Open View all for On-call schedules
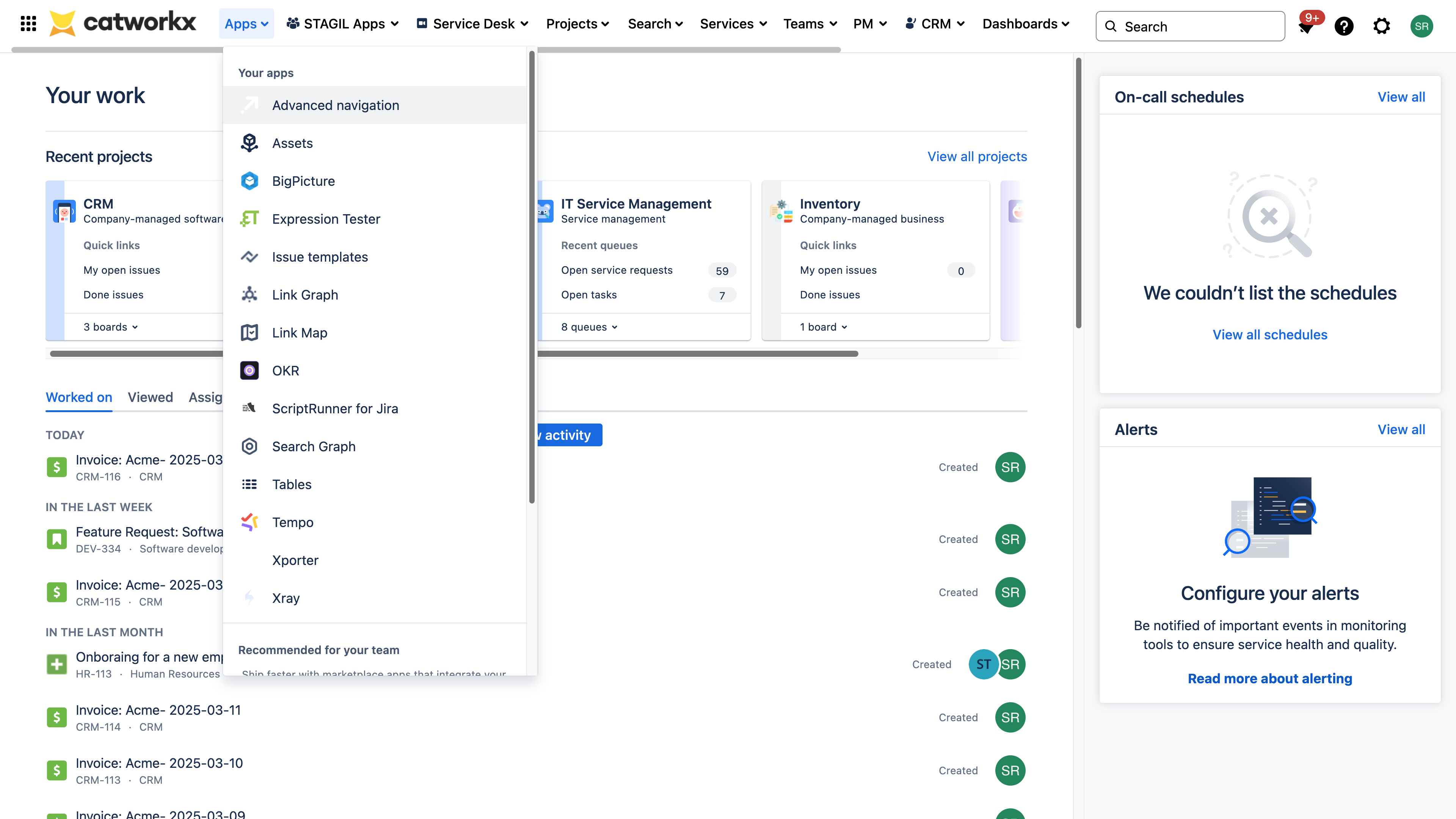 (1401, 97)
